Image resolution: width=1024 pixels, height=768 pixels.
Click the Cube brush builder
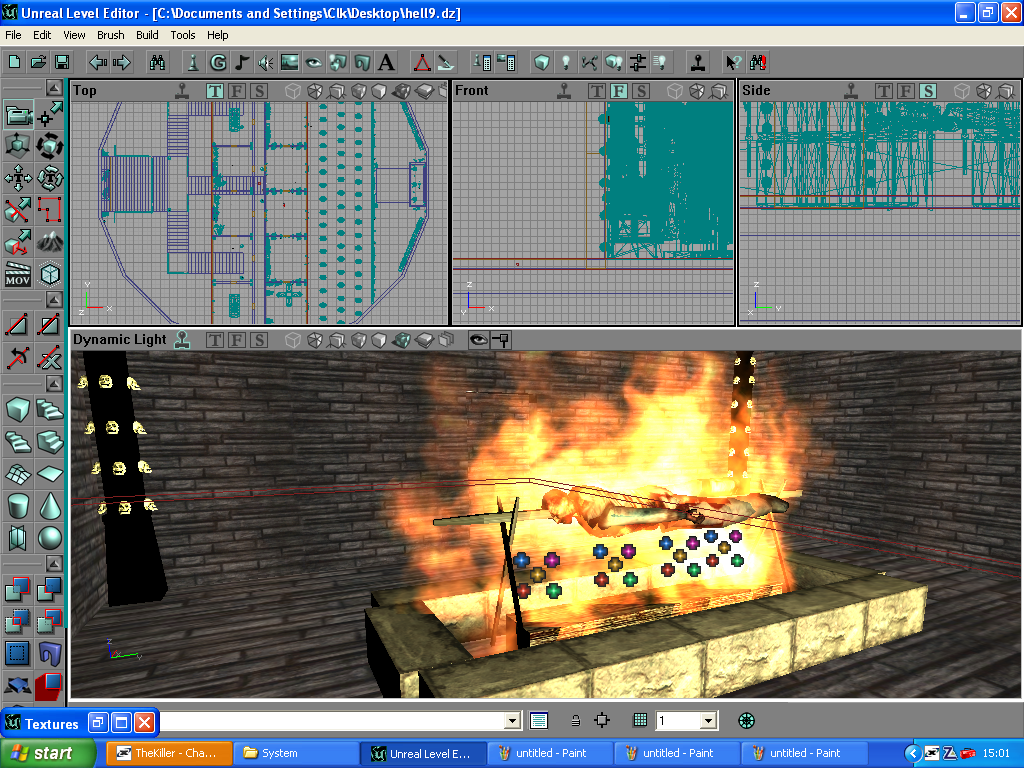(18, 409)
